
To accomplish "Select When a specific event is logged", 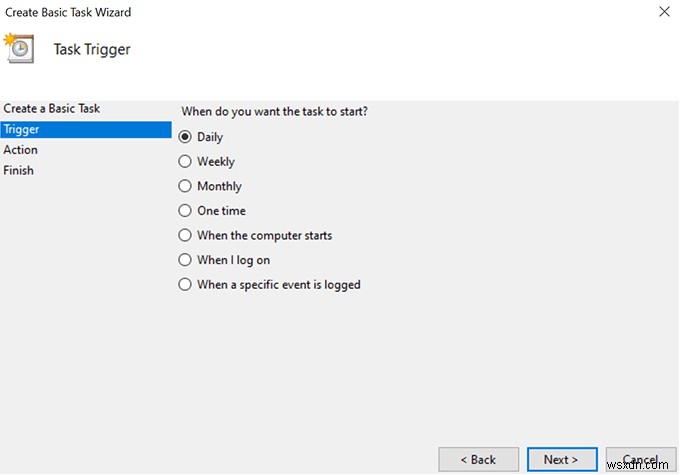I will (x=185, y=285).
